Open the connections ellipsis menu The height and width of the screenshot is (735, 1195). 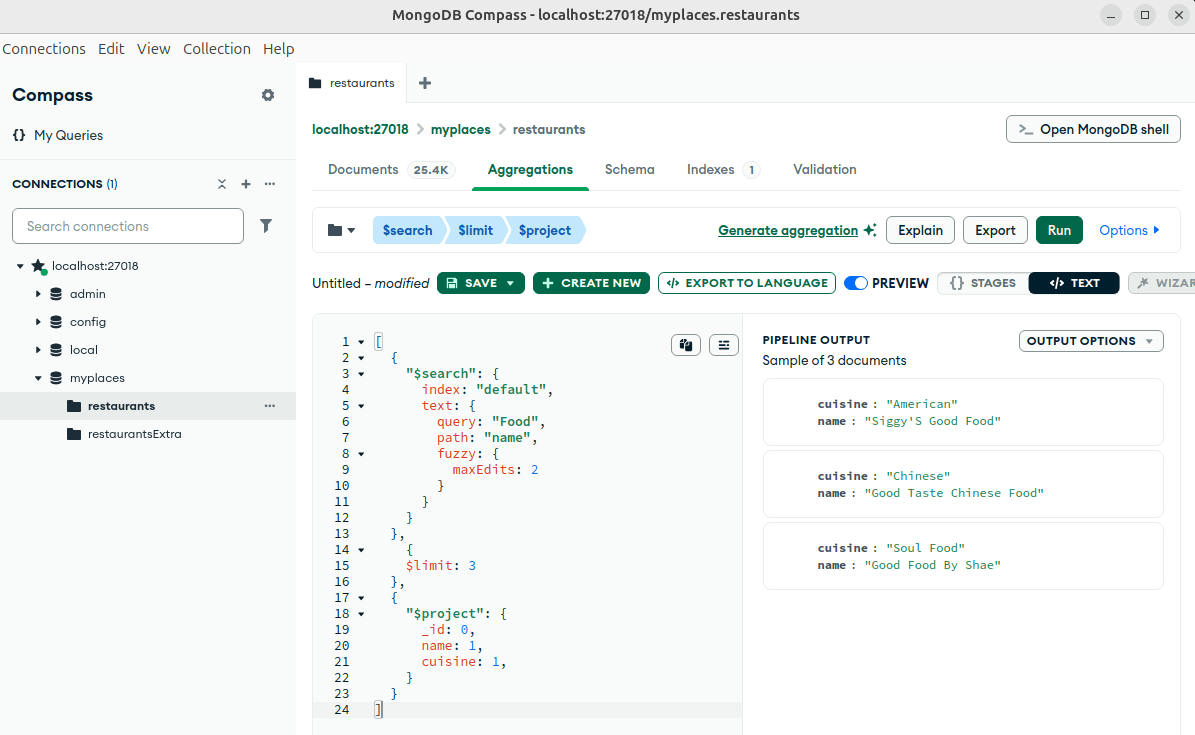269,184
